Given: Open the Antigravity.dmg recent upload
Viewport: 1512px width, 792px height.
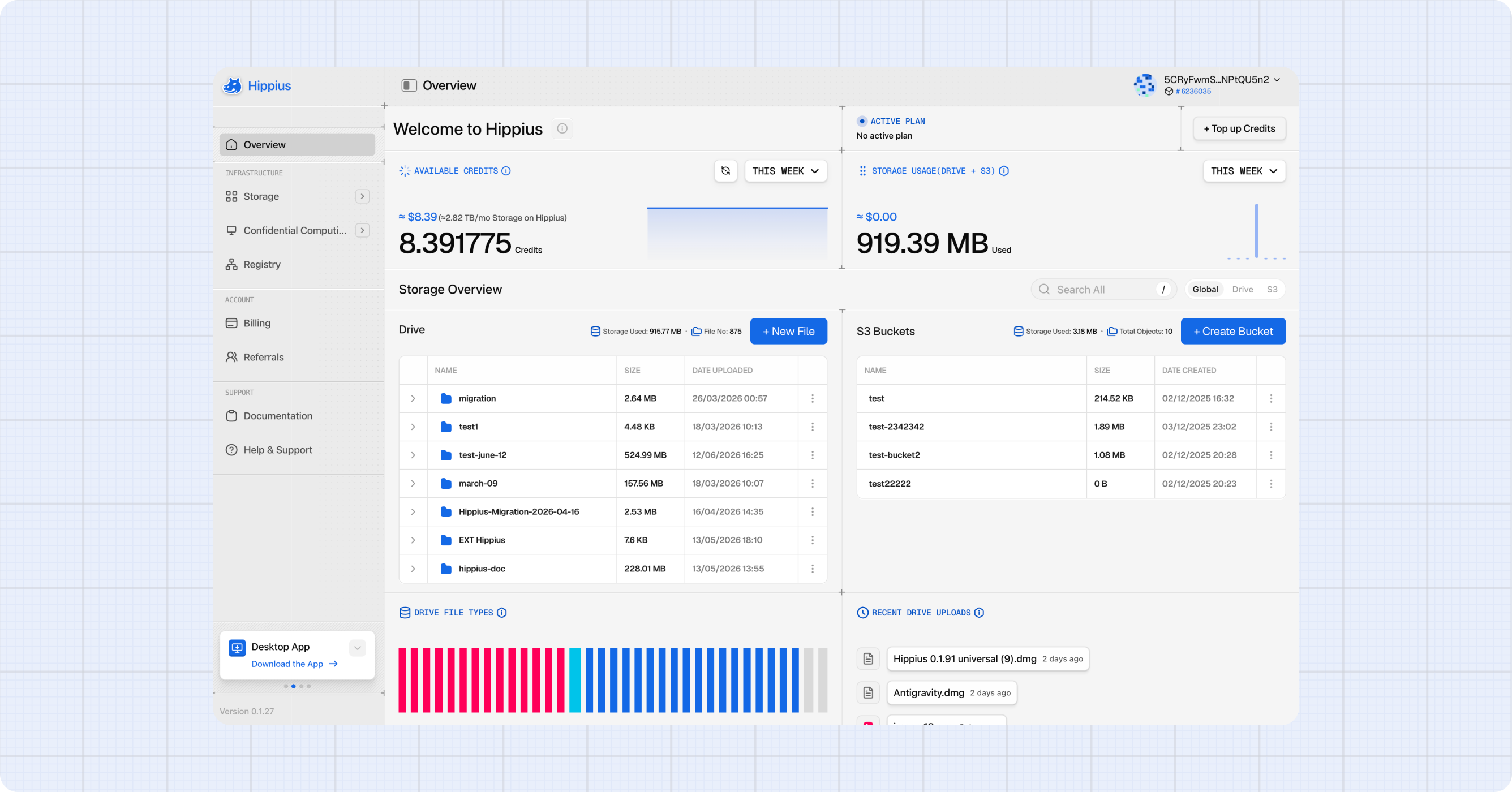Looking at the screenshot, I should 951,693.
